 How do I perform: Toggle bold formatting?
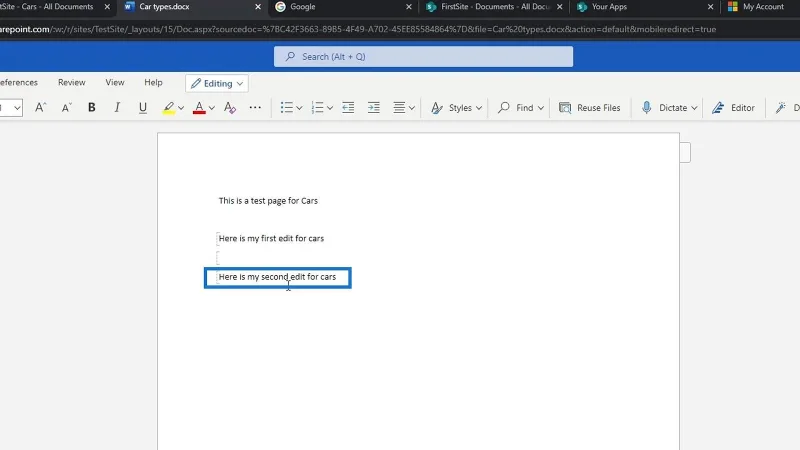[91, 108]
